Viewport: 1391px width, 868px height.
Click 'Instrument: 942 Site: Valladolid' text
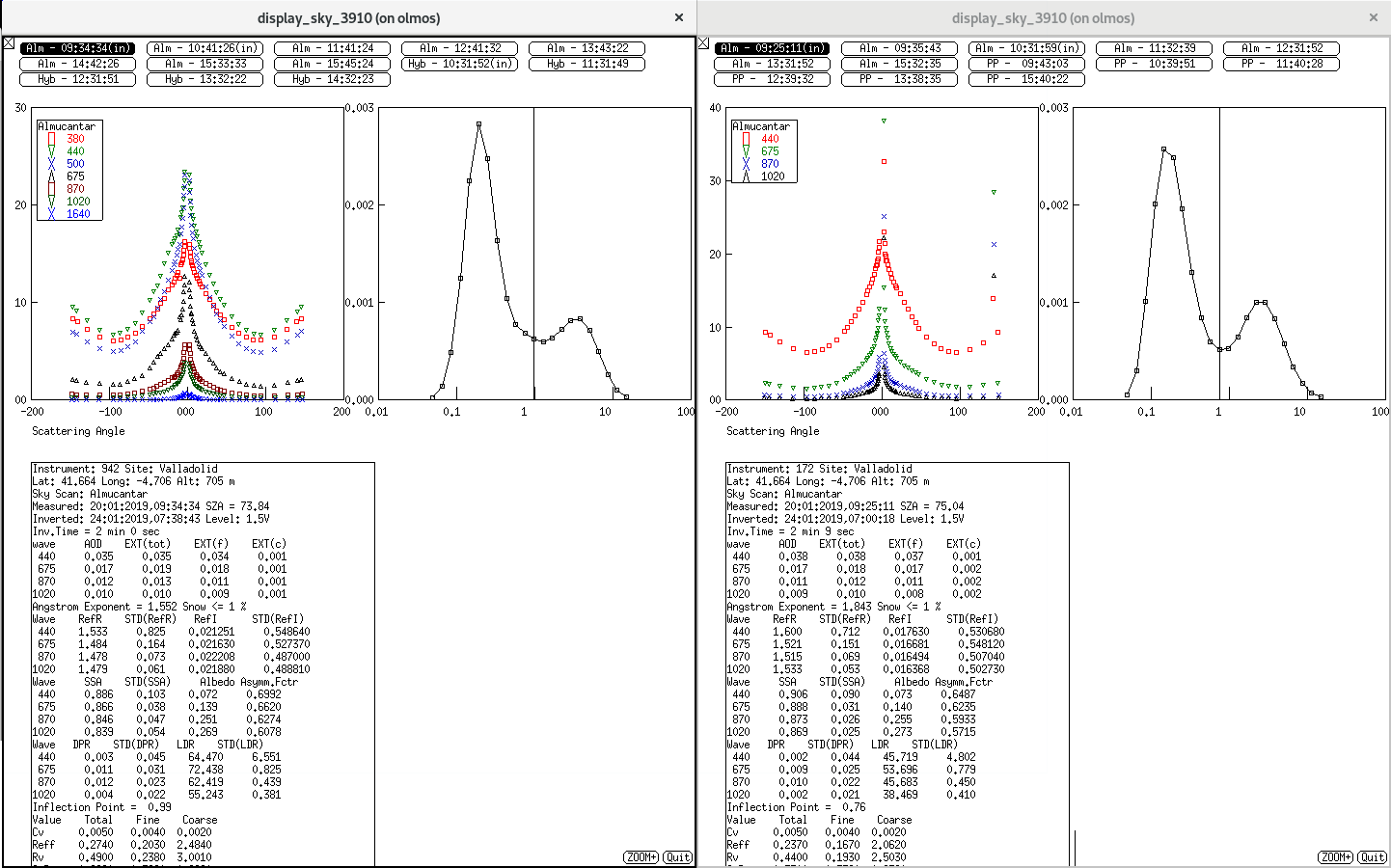125,469
